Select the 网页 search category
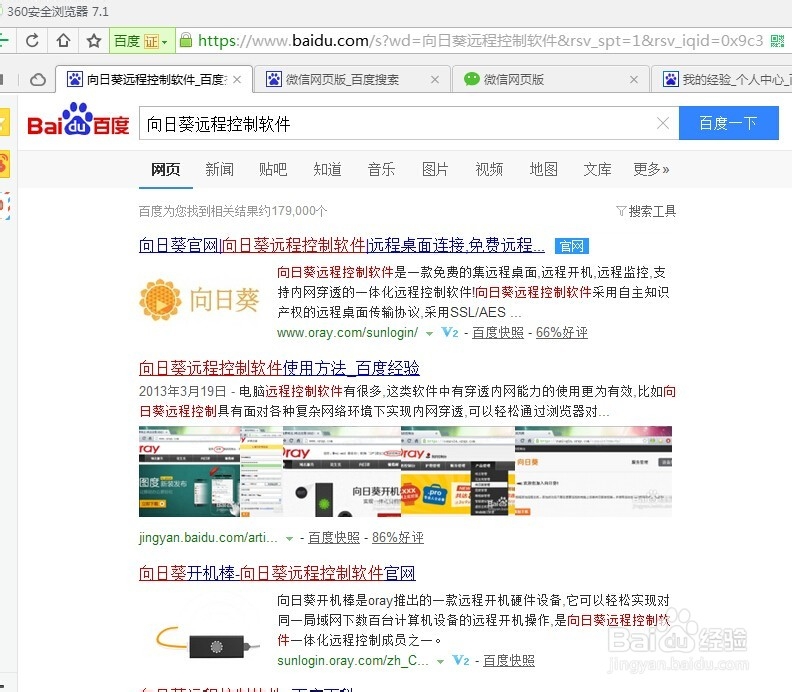This screenshot has width=792, height=692. [166, 169]
